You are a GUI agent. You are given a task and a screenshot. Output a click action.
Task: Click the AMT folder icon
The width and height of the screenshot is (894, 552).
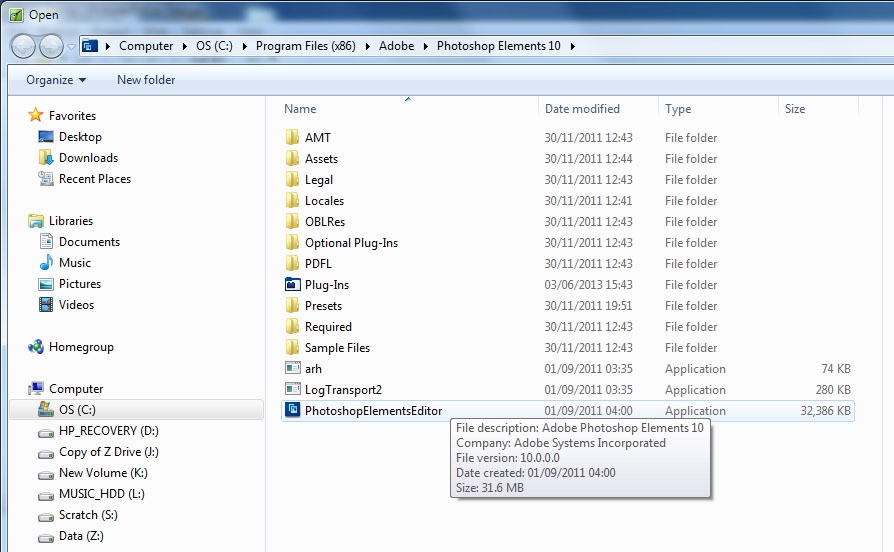[x=292, y=137]
